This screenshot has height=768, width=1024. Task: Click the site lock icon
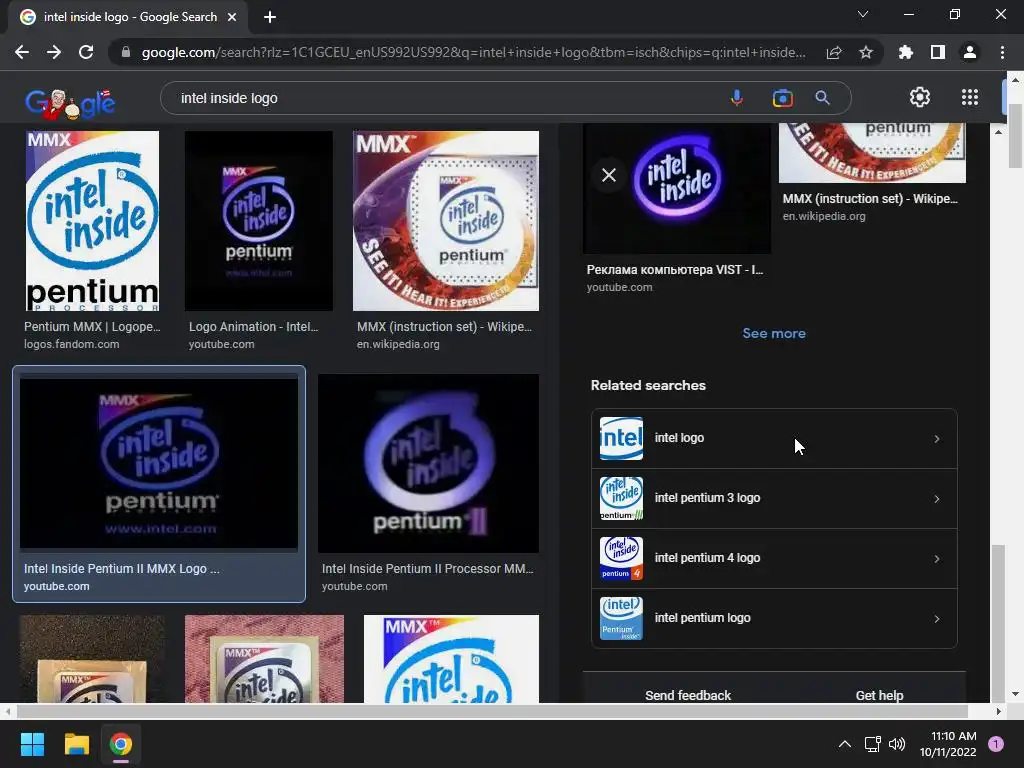point(126,52)
